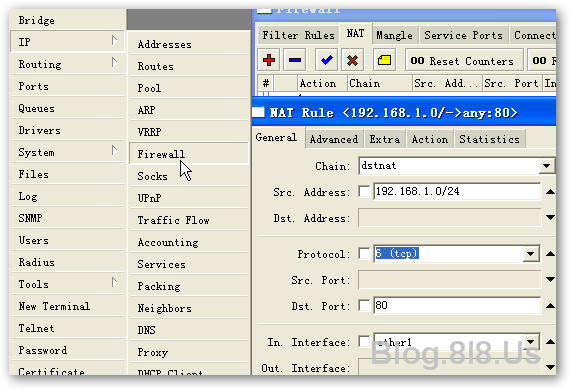Select Proxy in IP submenu
The image size is (571, 390).
pyautogui.click(x=189, y=352)
